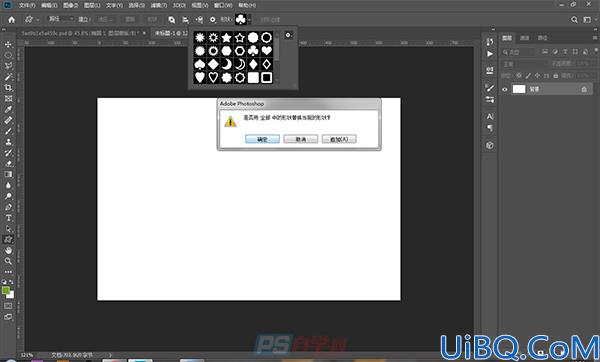This screenshot has height=362, width=600.
Task: Toggle pixel layer filter icon
Action: point(545,52)
